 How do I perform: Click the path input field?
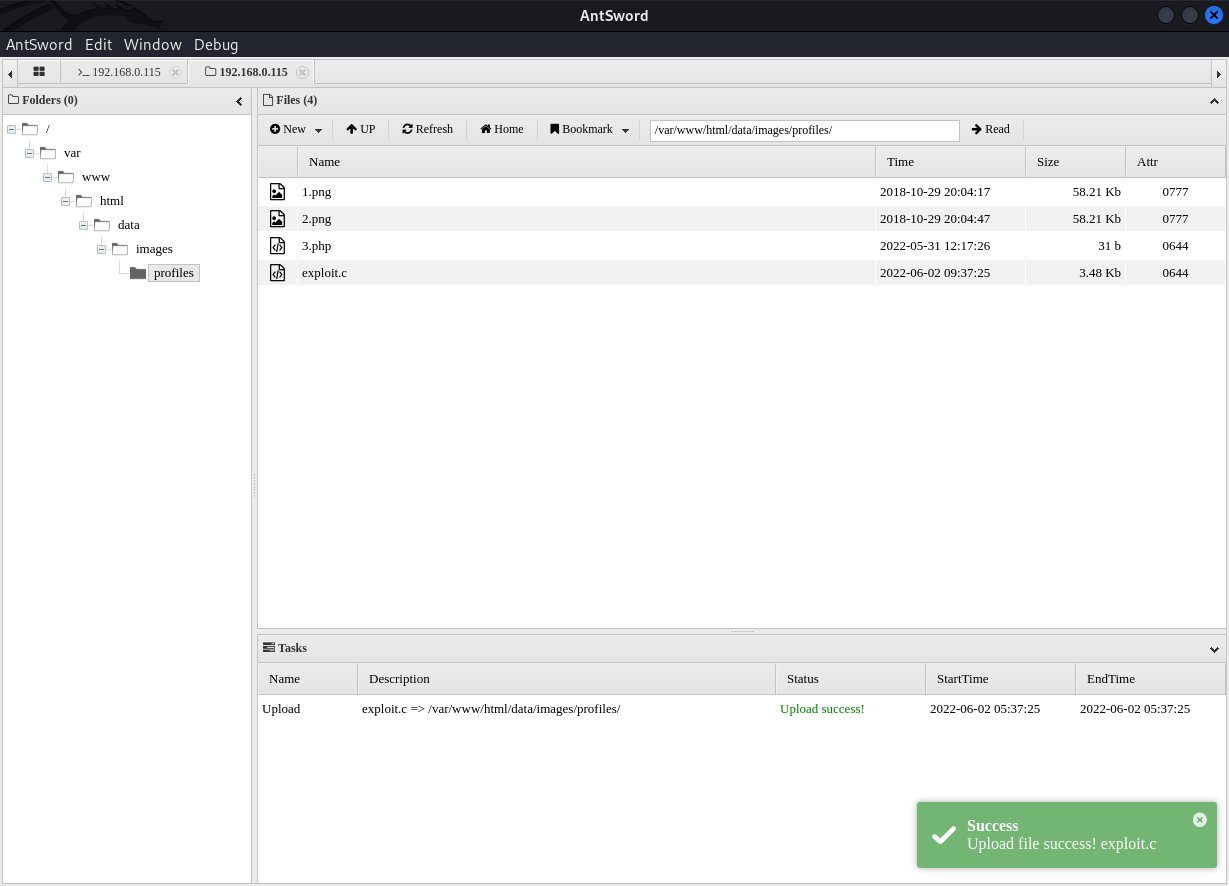[804, 130]
